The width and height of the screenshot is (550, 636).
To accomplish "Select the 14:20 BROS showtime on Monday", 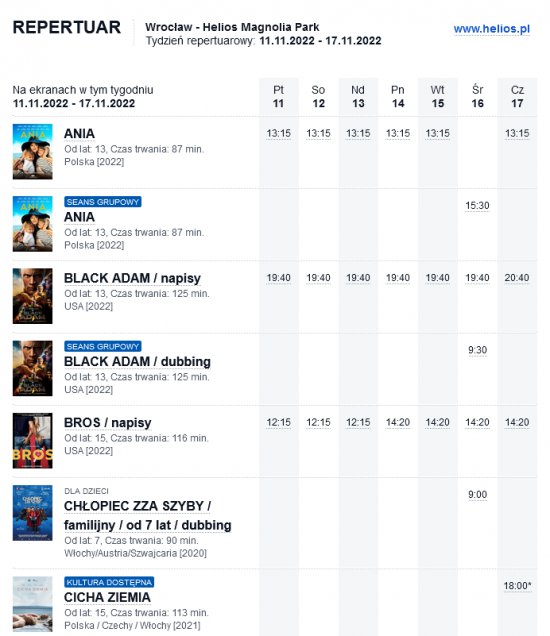I will tap(397, 422).
